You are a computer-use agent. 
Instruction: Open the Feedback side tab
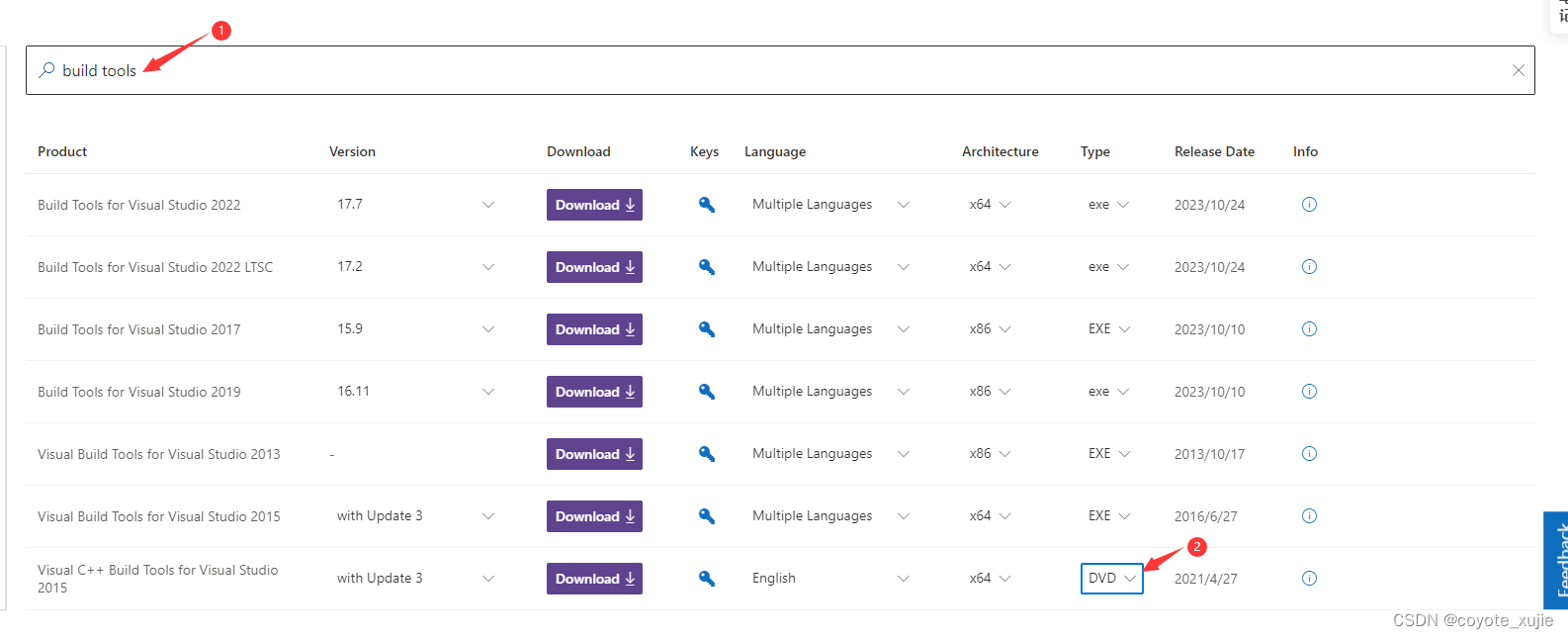[1556, 560]
